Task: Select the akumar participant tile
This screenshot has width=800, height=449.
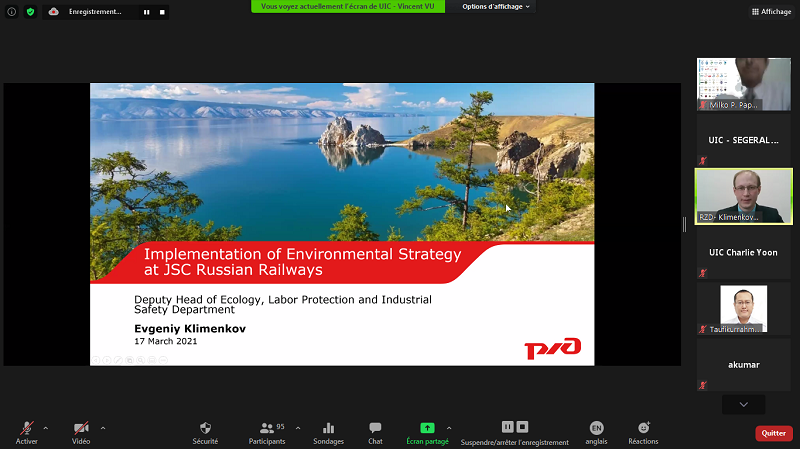Action: pos(744,364)
